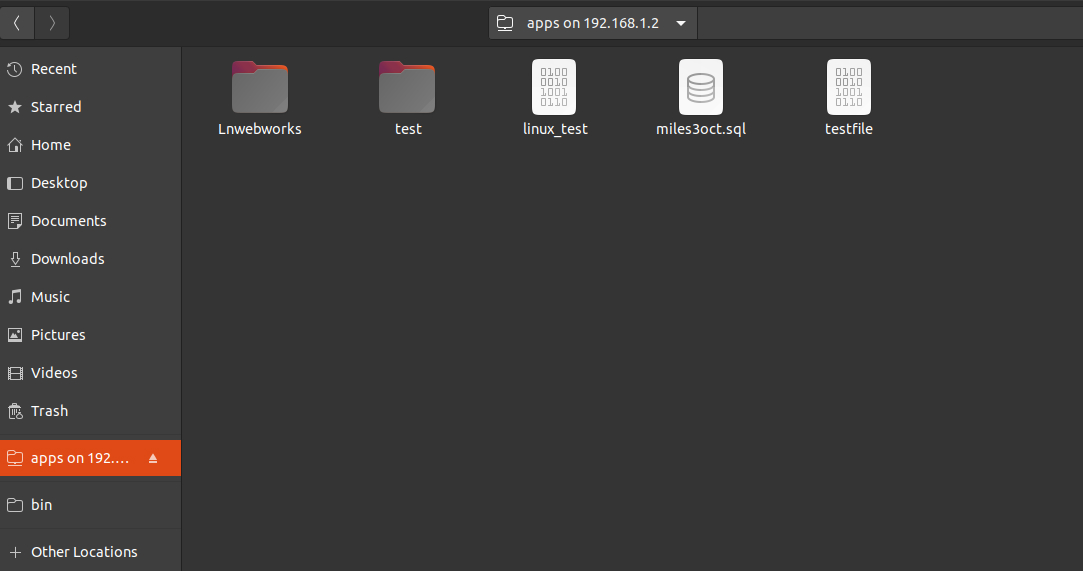The image size is (1083, 571).
Task: Open Starred in the sidebar
Action: (56, 107)
